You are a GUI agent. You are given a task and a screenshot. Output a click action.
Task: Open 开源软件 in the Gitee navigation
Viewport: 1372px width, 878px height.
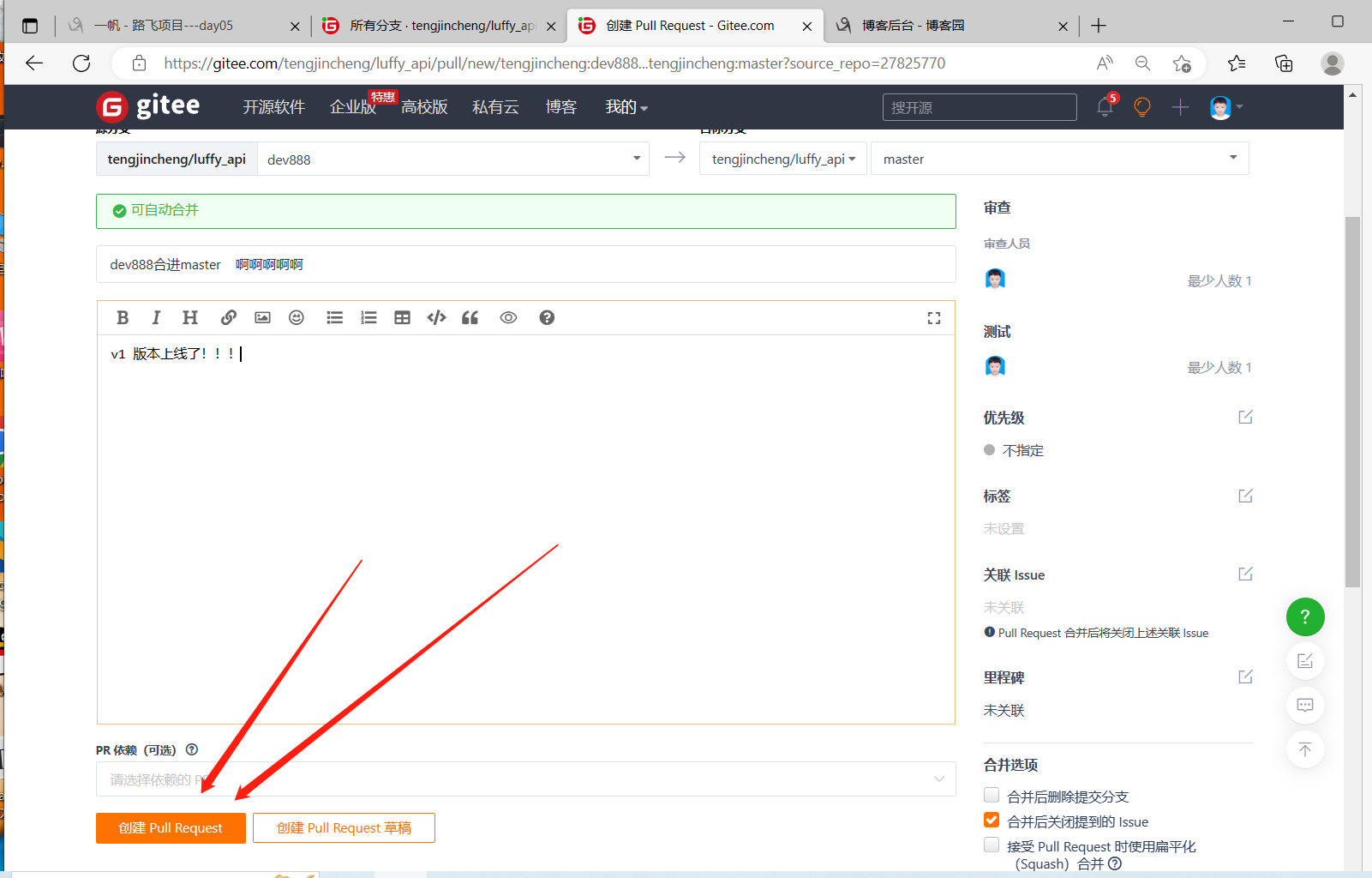(273, 107)
